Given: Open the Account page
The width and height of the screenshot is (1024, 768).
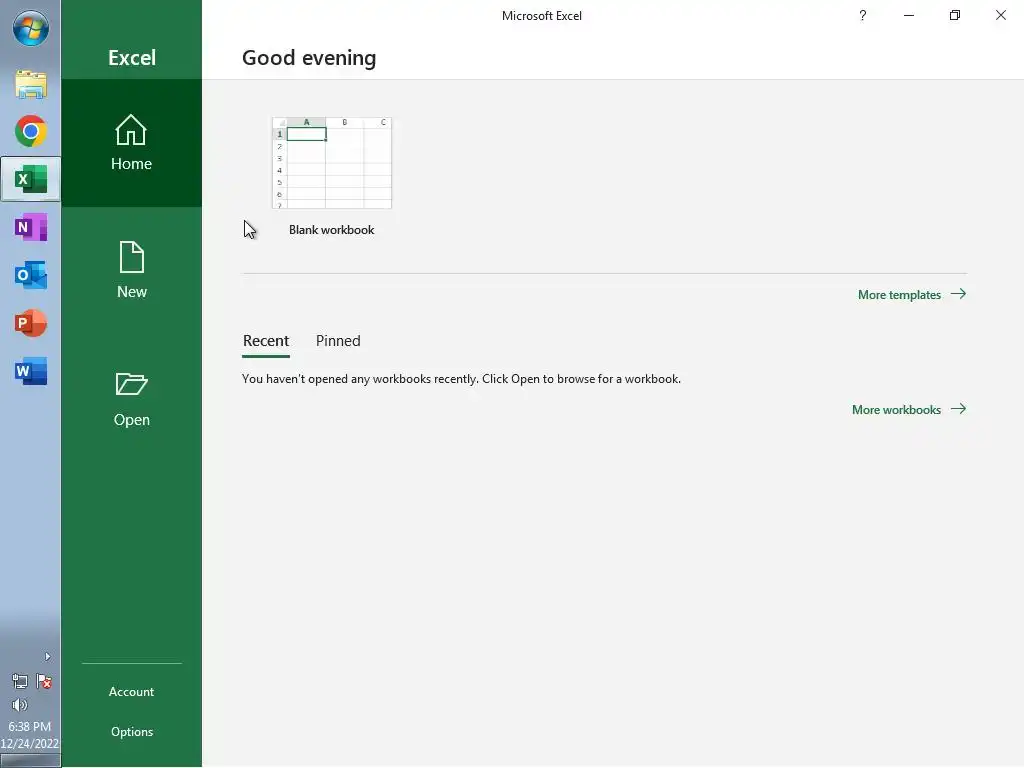Looking at the screenshot, I should click(131, 692).
